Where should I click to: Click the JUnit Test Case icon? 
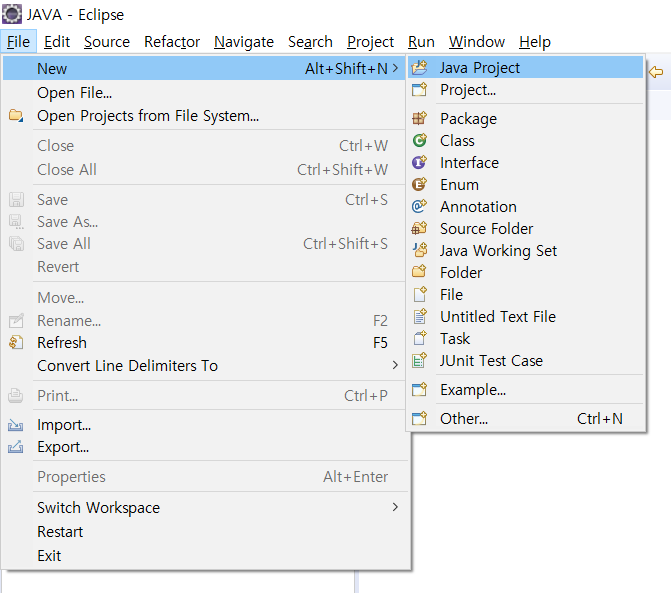click(419, 360)
